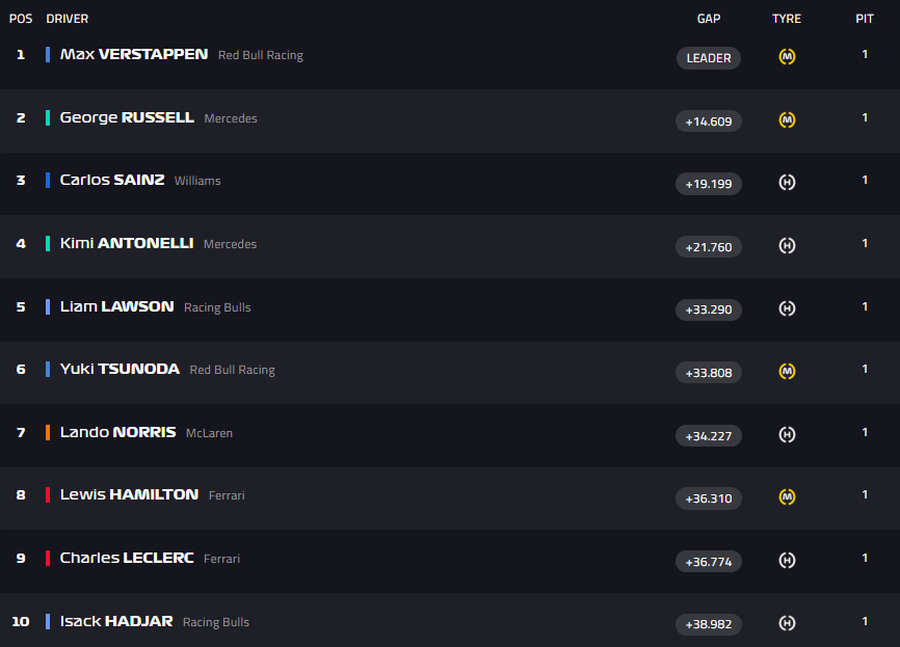Click Lando Norris's hard tyre icon
This screenshot has height=647, width=900.
(x=787, y=435)
